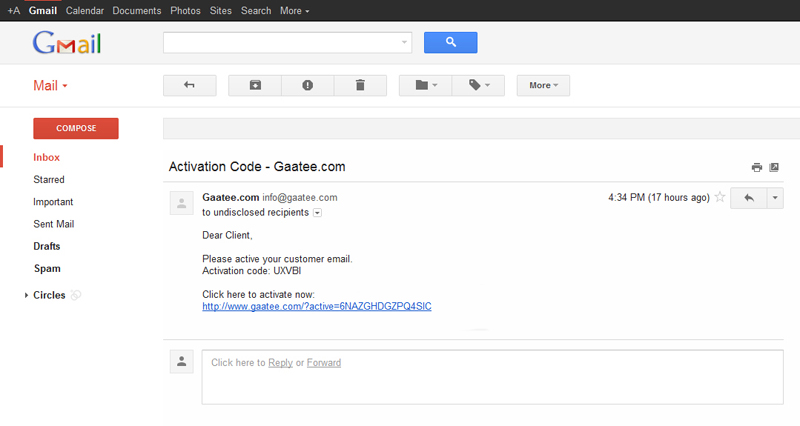Archive this email with the archive icon

[x=255, y=85]
